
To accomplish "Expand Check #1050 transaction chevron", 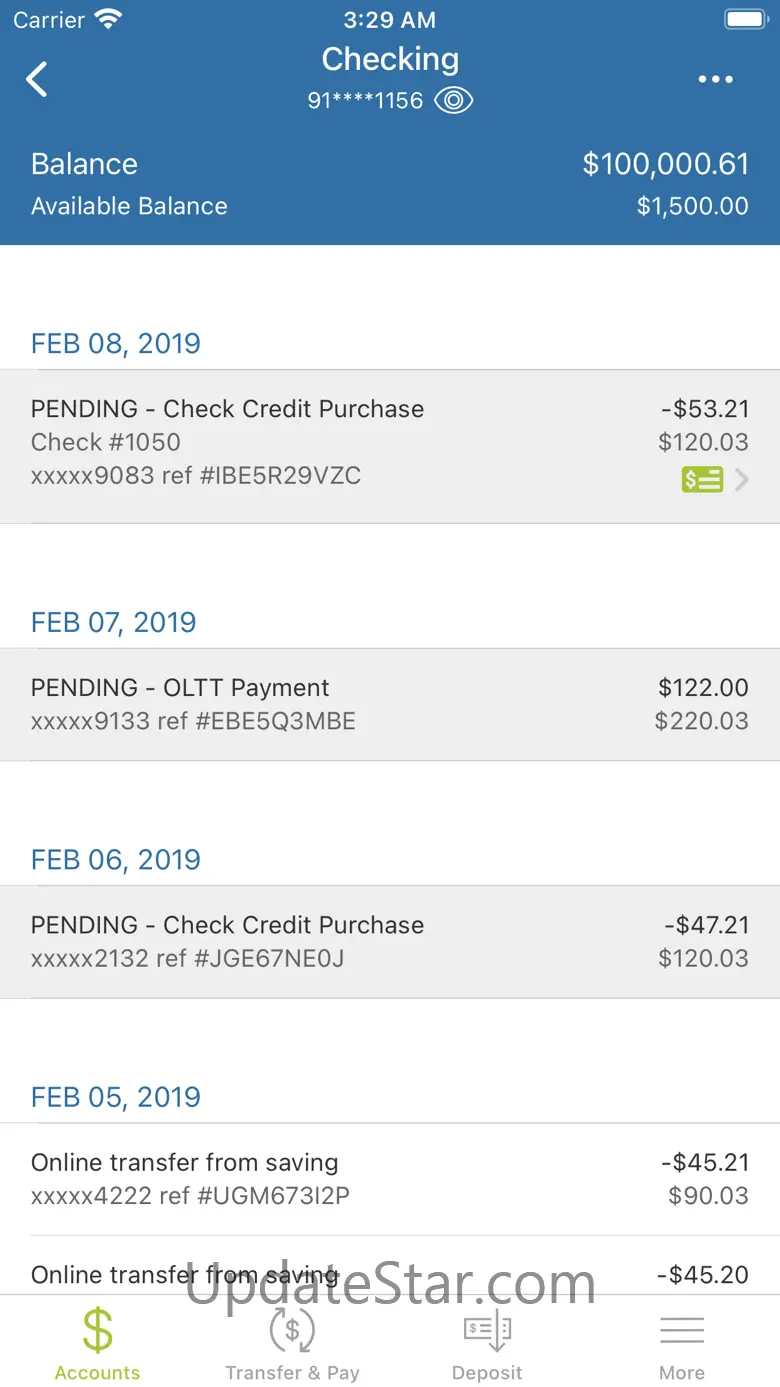I will [742, 480].
